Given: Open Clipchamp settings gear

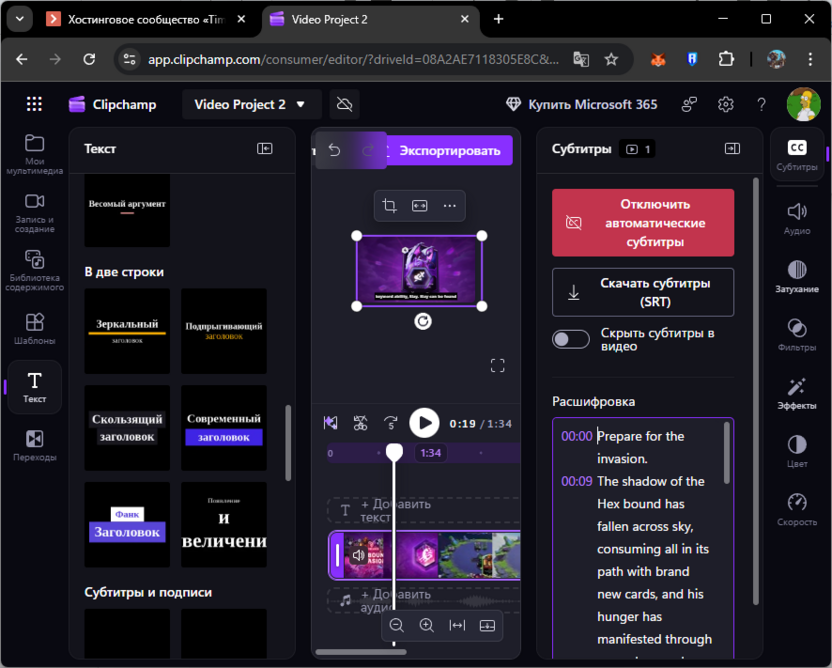Looking at the screenshot, I should point(725,105).
